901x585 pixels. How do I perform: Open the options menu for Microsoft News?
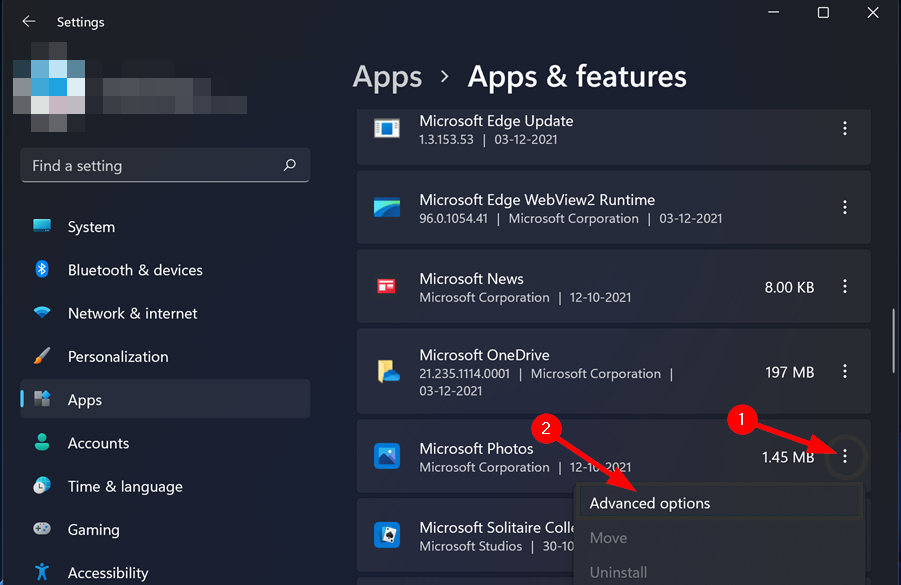click(845, 287)
